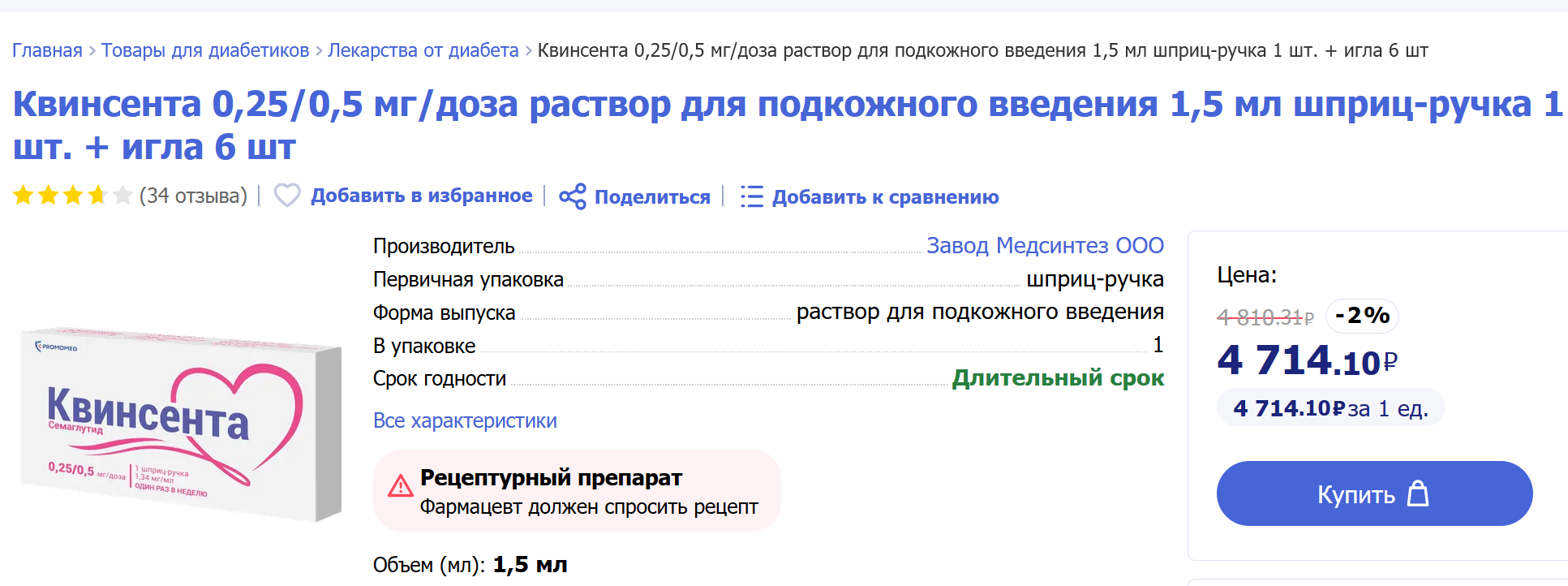Open the (34 отзыва) reviews link
The image size is (1568, 586).
[193, 196]
